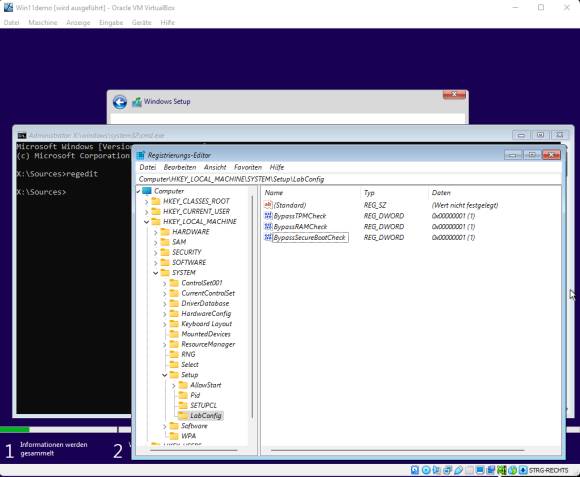Expand the SAM key
The image size is (580, 477).
click(156, 242)
